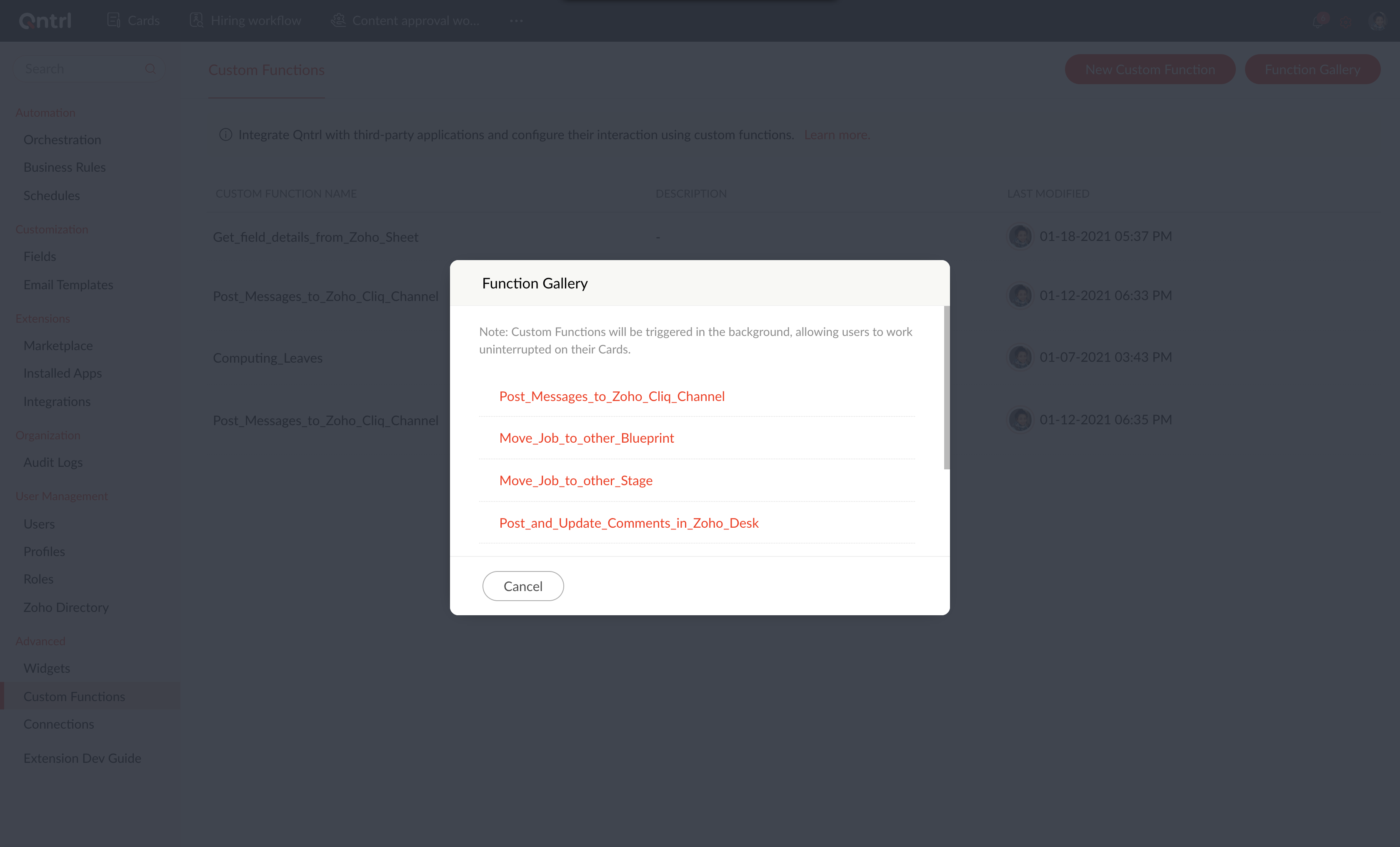Open Content approval workflow tab
Image resolution: width=1400 pixels, height=847 pixels.
pos(415,20)
